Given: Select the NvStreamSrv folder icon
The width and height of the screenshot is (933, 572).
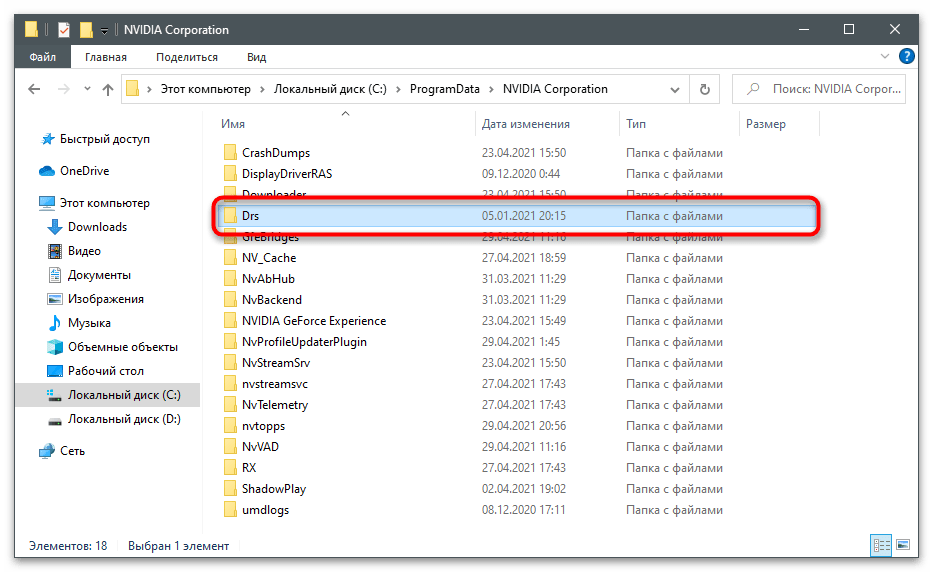Looking at the screenshot, I should pyautogui.click(x=230, y=362).
